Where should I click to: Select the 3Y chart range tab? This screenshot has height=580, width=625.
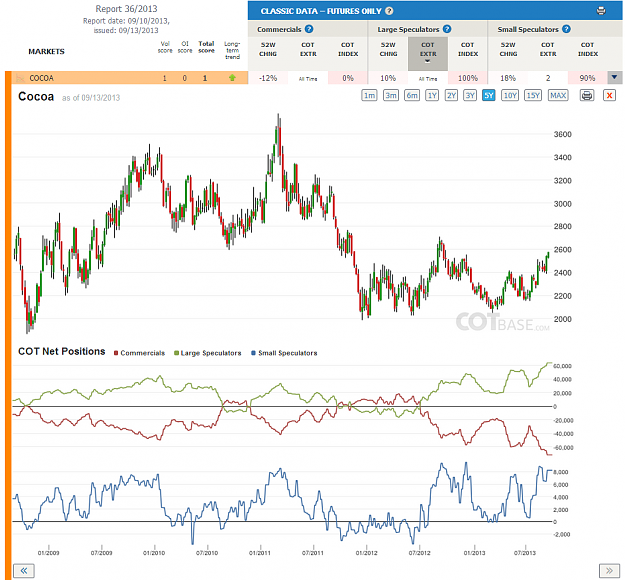coord(470,96)
